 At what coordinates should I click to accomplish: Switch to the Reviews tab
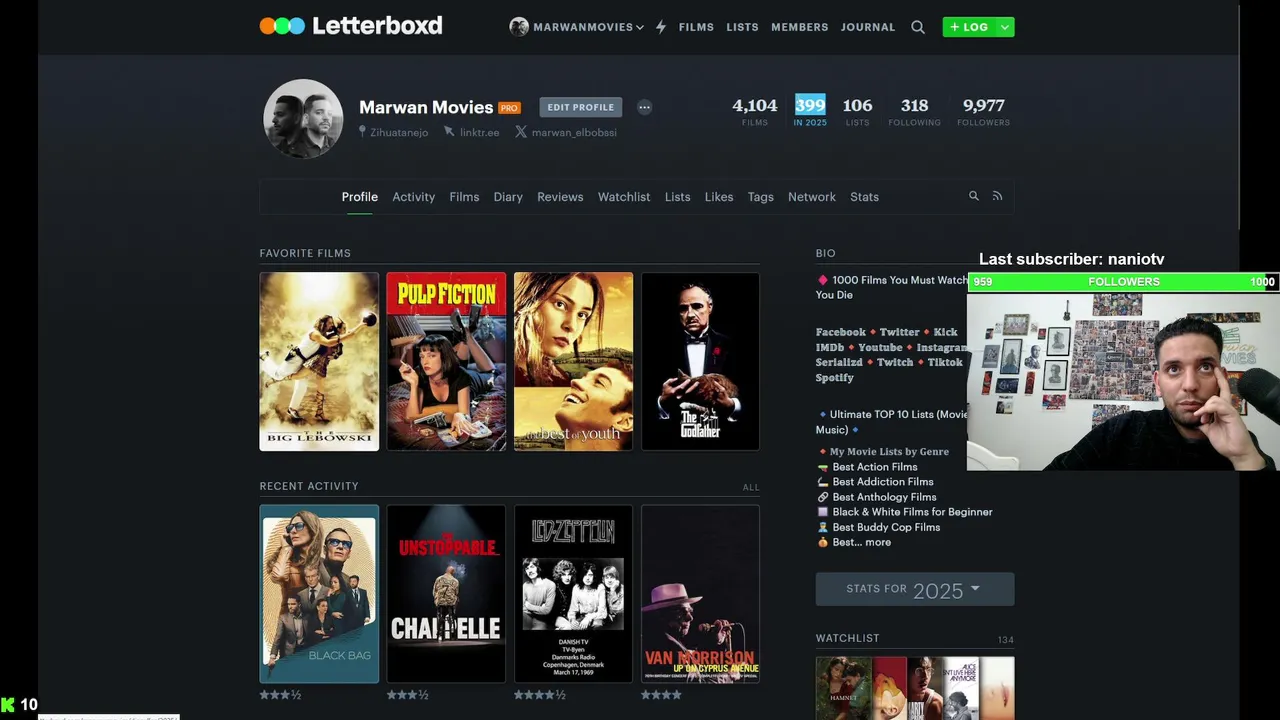(560, 197)
